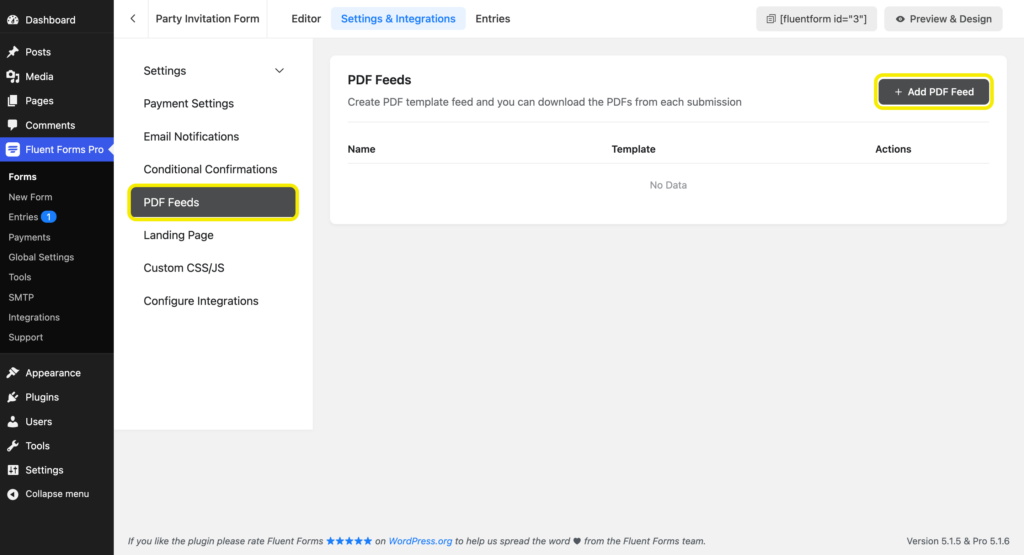Click the Template column header

point(633,149)
